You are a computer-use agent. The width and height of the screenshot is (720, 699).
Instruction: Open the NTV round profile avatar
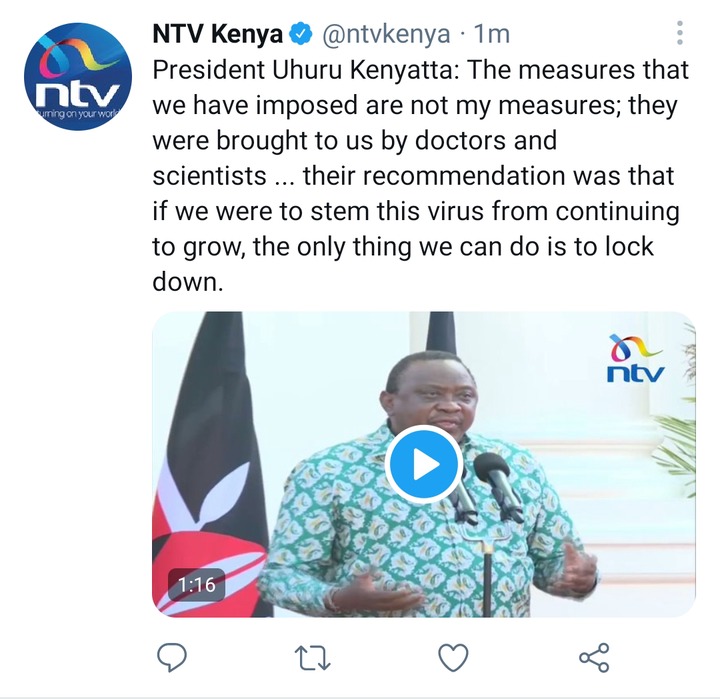[78, 76]
